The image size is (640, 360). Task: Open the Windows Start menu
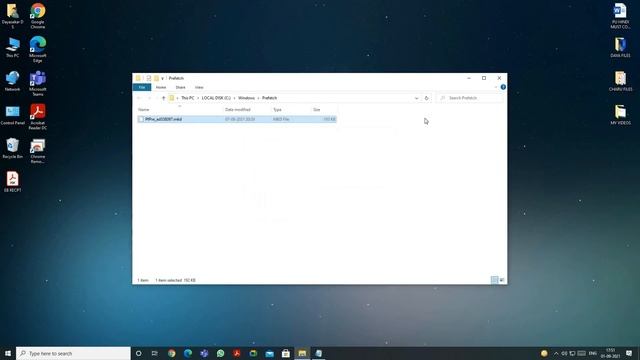point(8,353)
